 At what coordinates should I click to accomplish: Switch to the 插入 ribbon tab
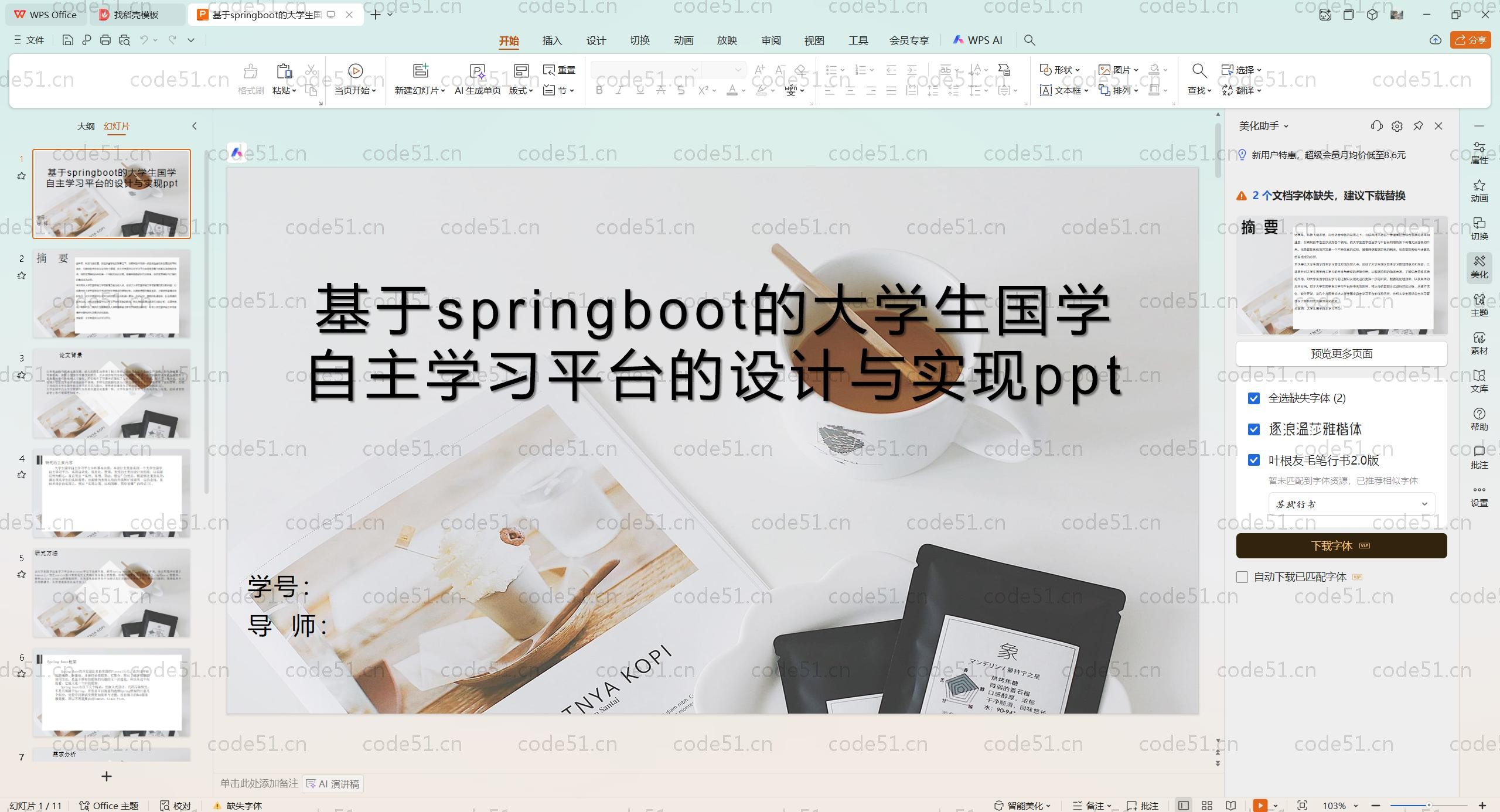[x=552, y=40]
